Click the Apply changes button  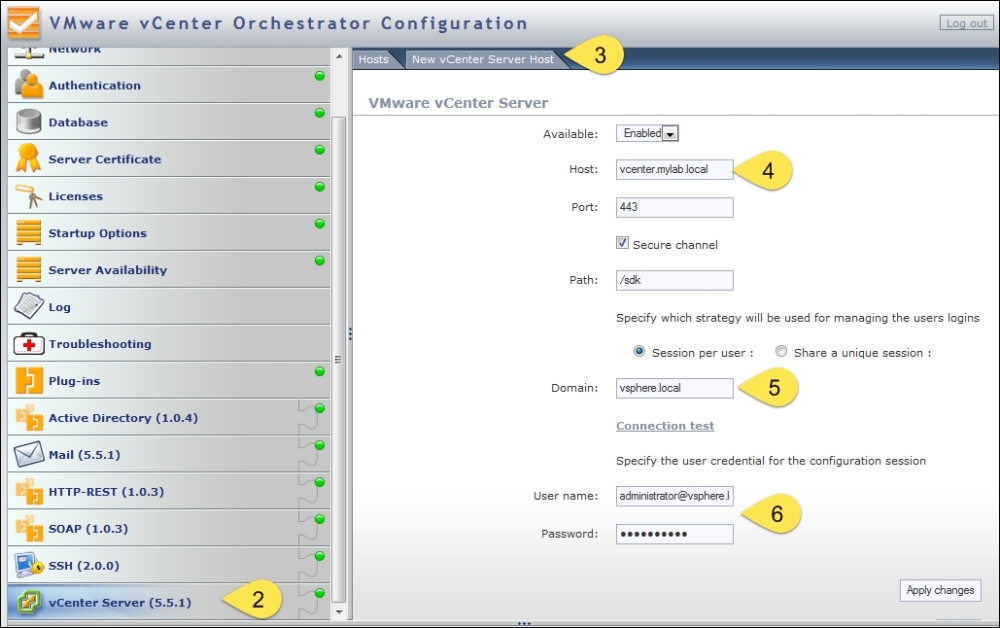939,590
